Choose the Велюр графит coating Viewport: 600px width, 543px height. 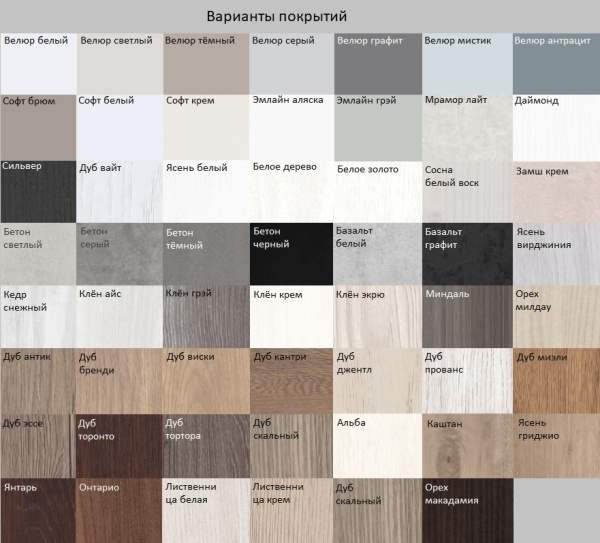click(x=377, y=64)
